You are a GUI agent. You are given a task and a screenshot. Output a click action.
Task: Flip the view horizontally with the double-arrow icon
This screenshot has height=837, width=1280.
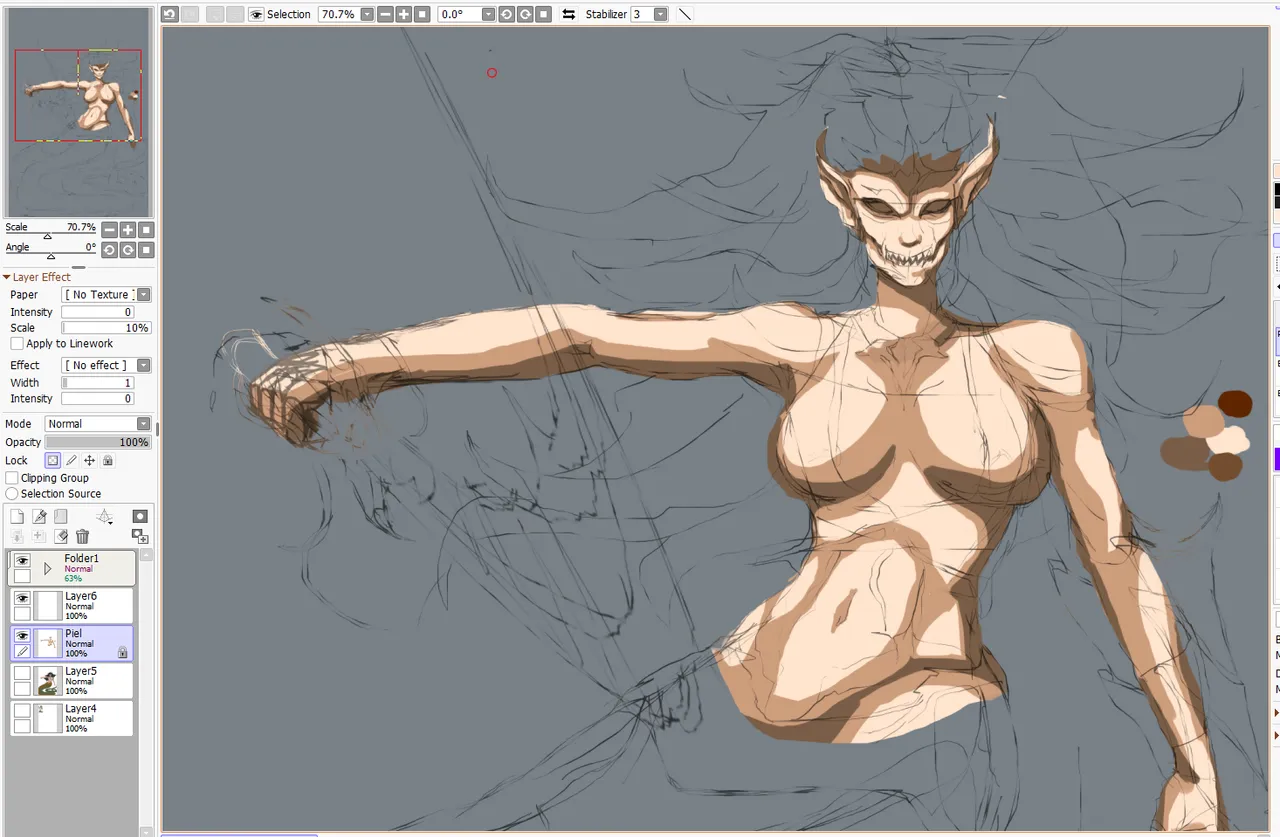pos(569,14)
